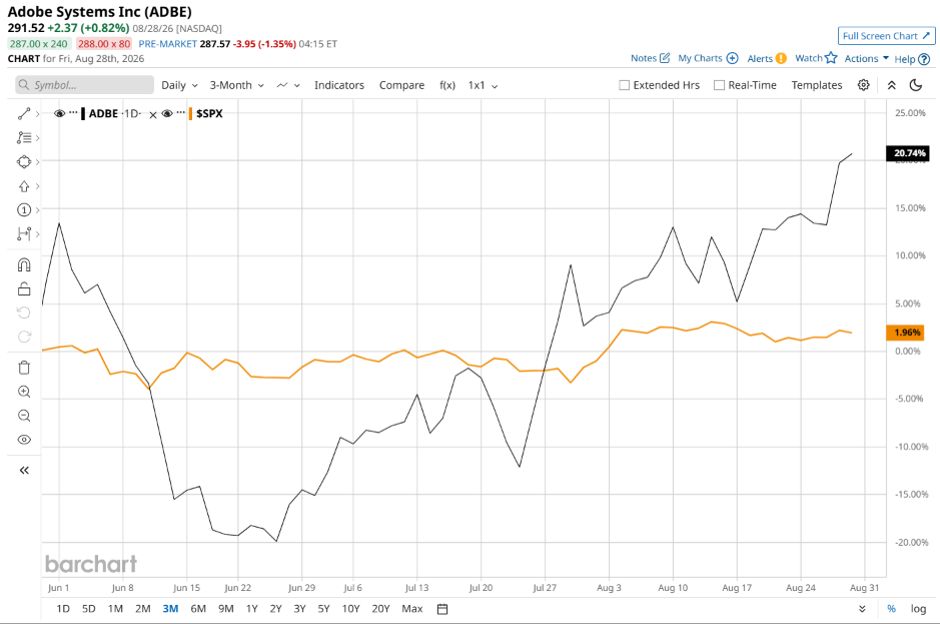Toggle visibility eye for $SPX series
The image size is (940, 624).
(x=167, y=113)
